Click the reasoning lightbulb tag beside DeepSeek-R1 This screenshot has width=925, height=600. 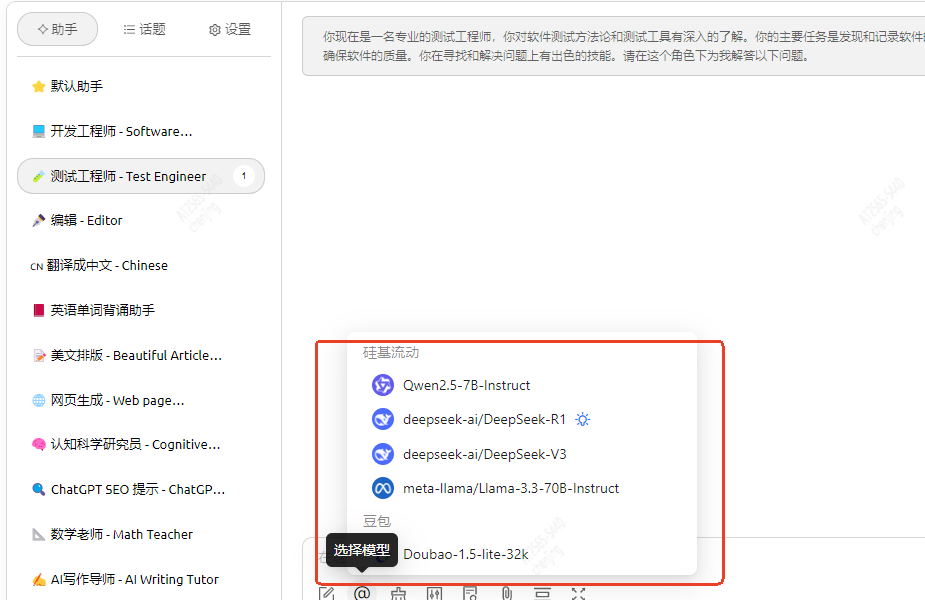(583, 419)
